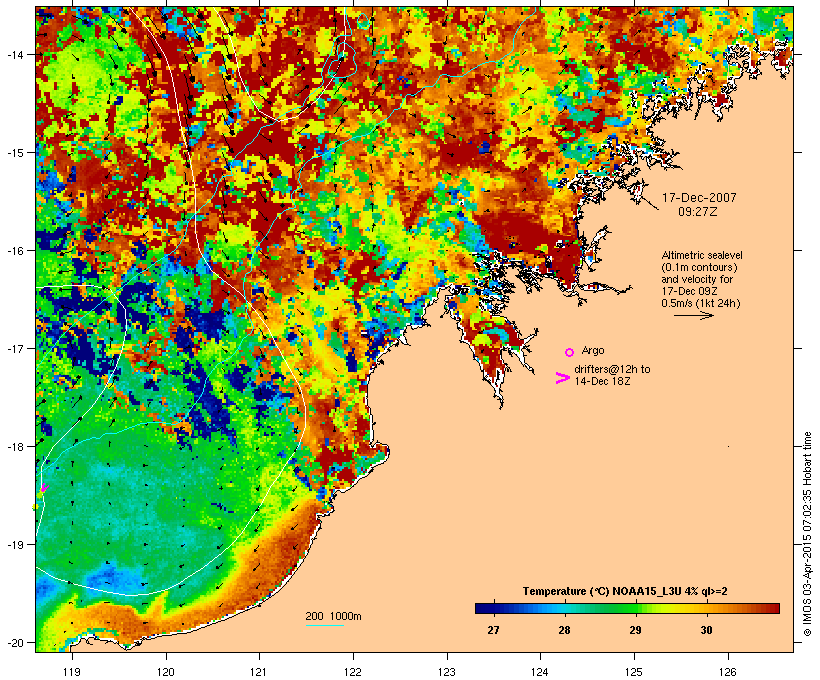The image size is (820, 680).
Task: Click the latitude label -20
Action: click(14, 643)
